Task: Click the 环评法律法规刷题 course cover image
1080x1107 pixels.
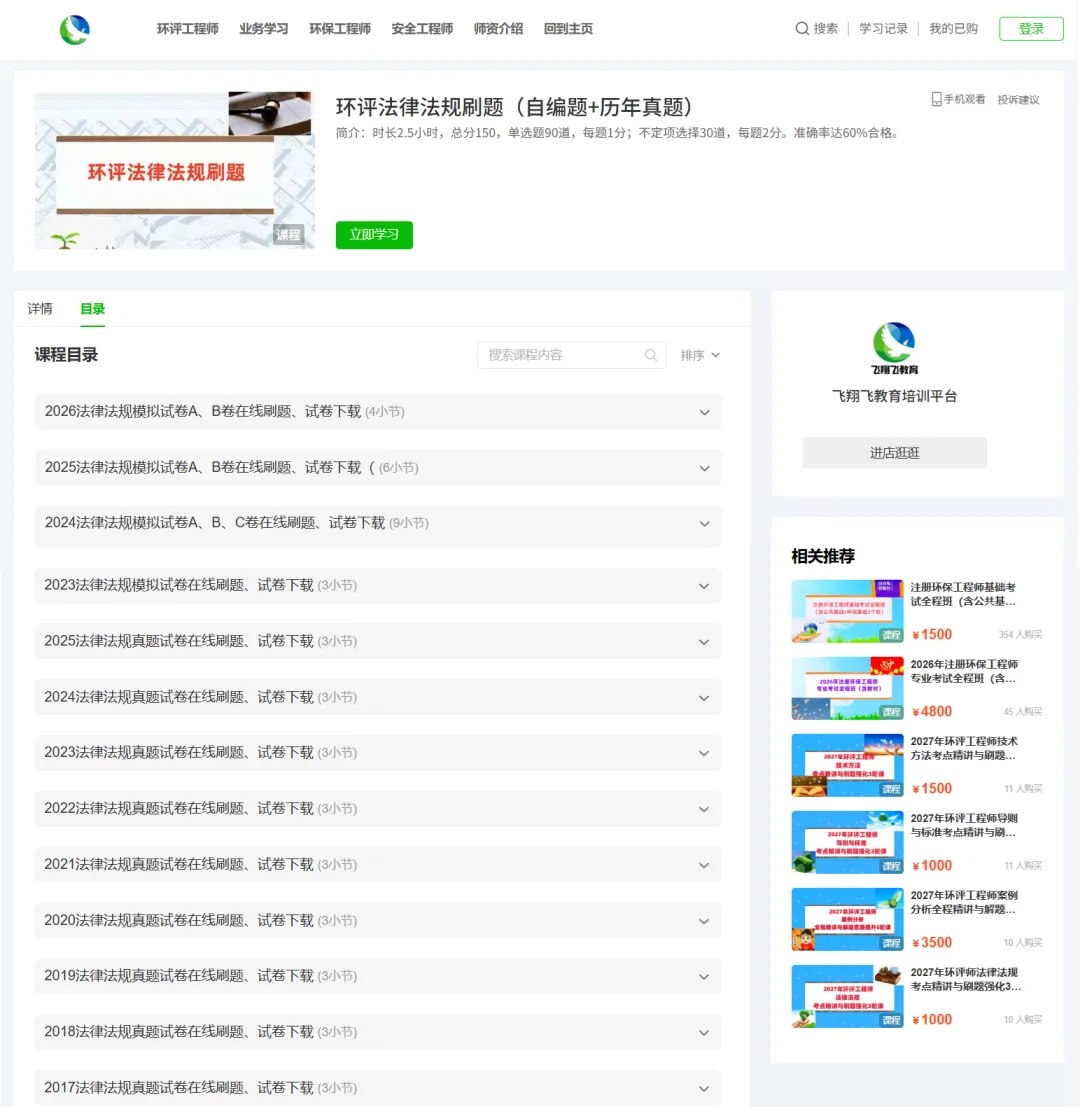Action: 174,170
